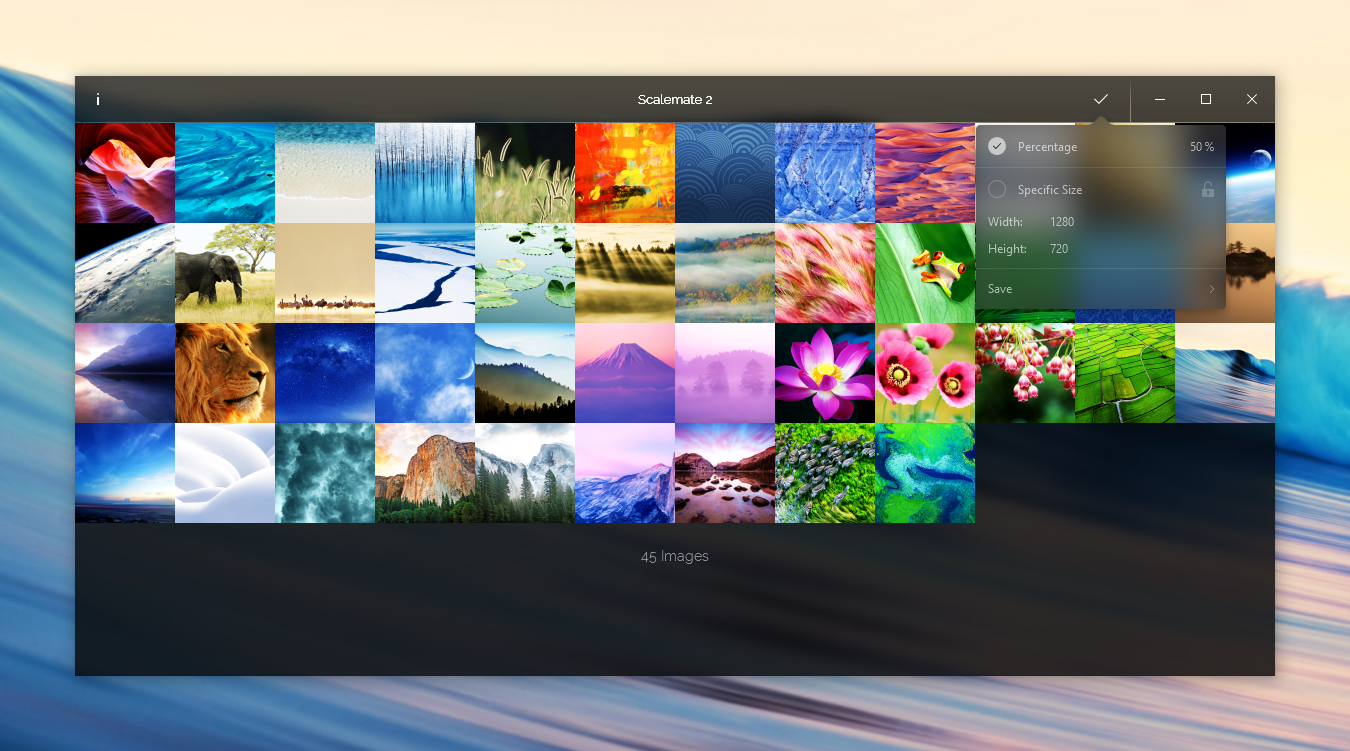Screen dimensions: 1350x751
Task: Select the frozen blue trees thumbnail
Action: [x=425, y=173]
